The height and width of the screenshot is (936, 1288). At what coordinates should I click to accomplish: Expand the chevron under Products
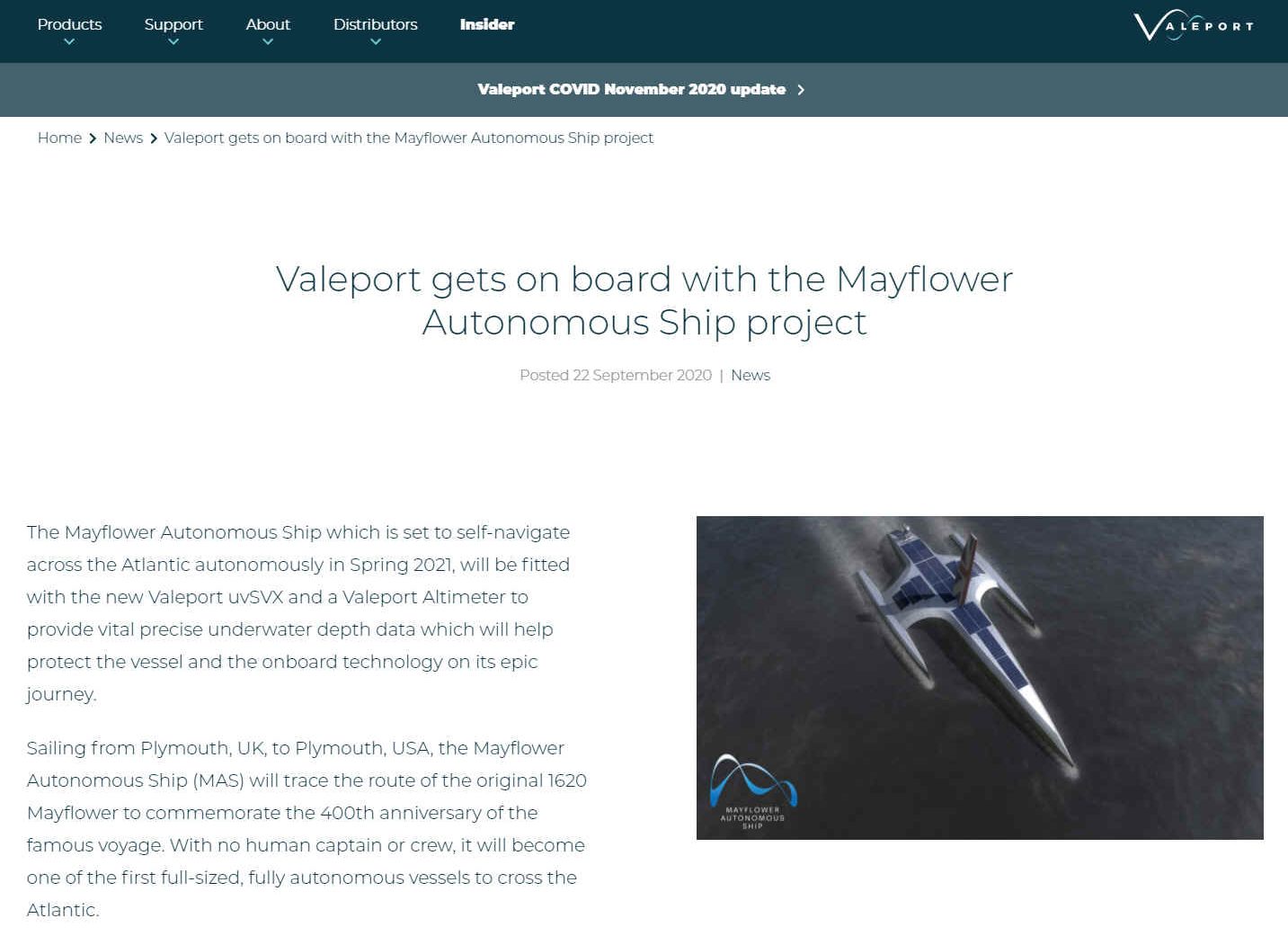pos(69,41)
